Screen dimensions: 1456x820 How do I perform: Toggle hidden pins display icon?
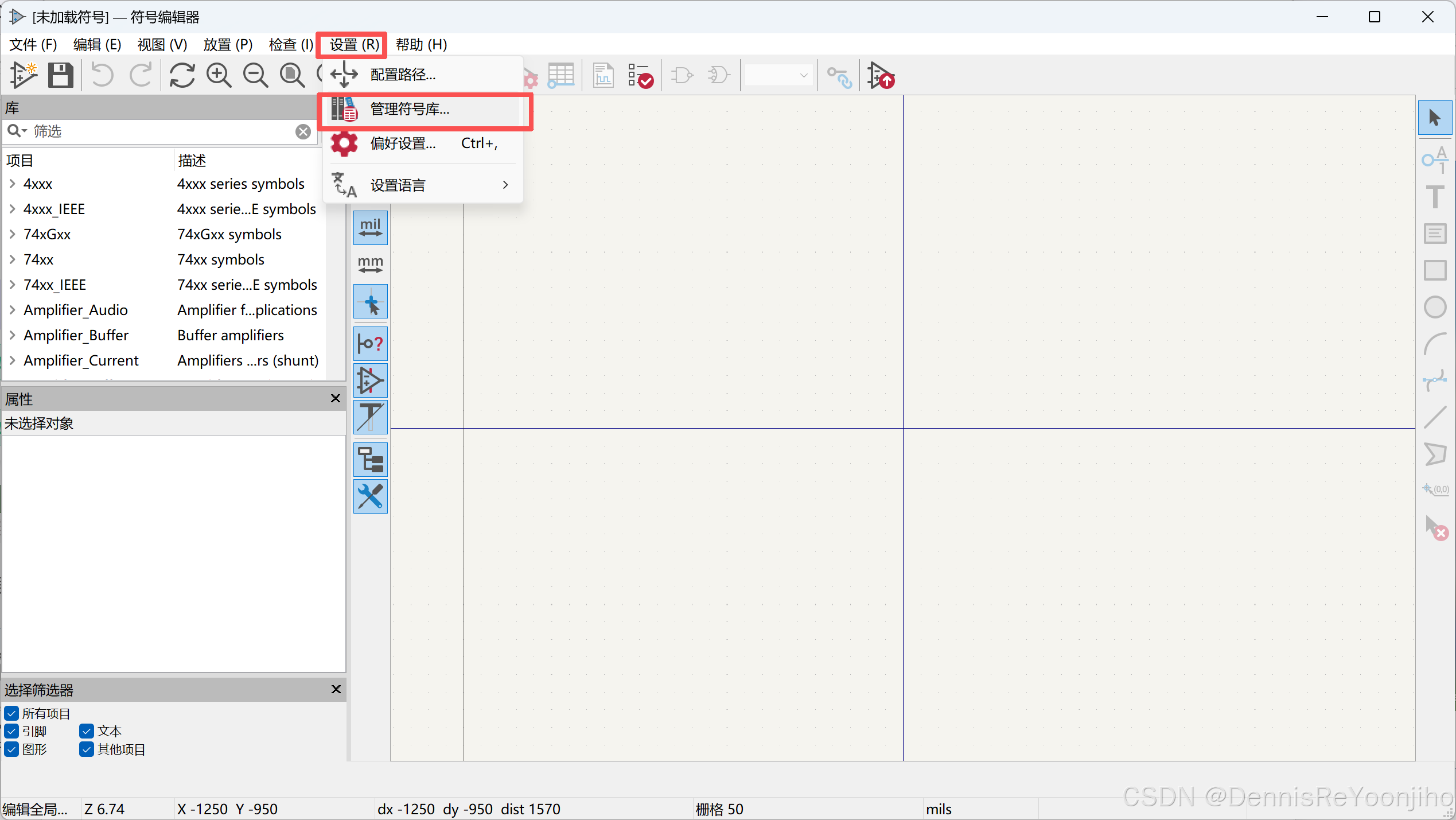pos(371,380)
